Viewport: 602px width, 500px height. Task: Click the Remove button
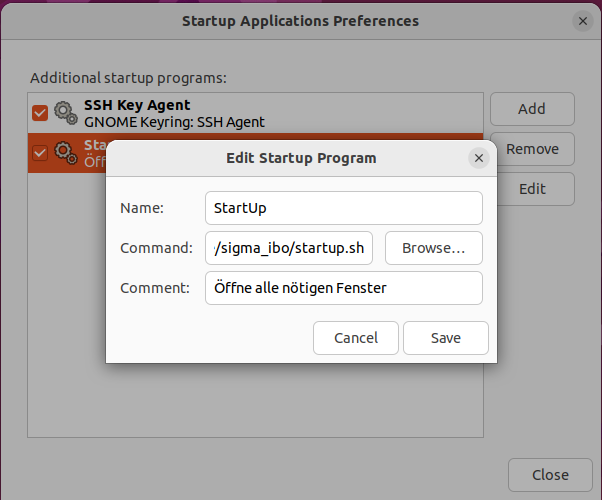531,149
